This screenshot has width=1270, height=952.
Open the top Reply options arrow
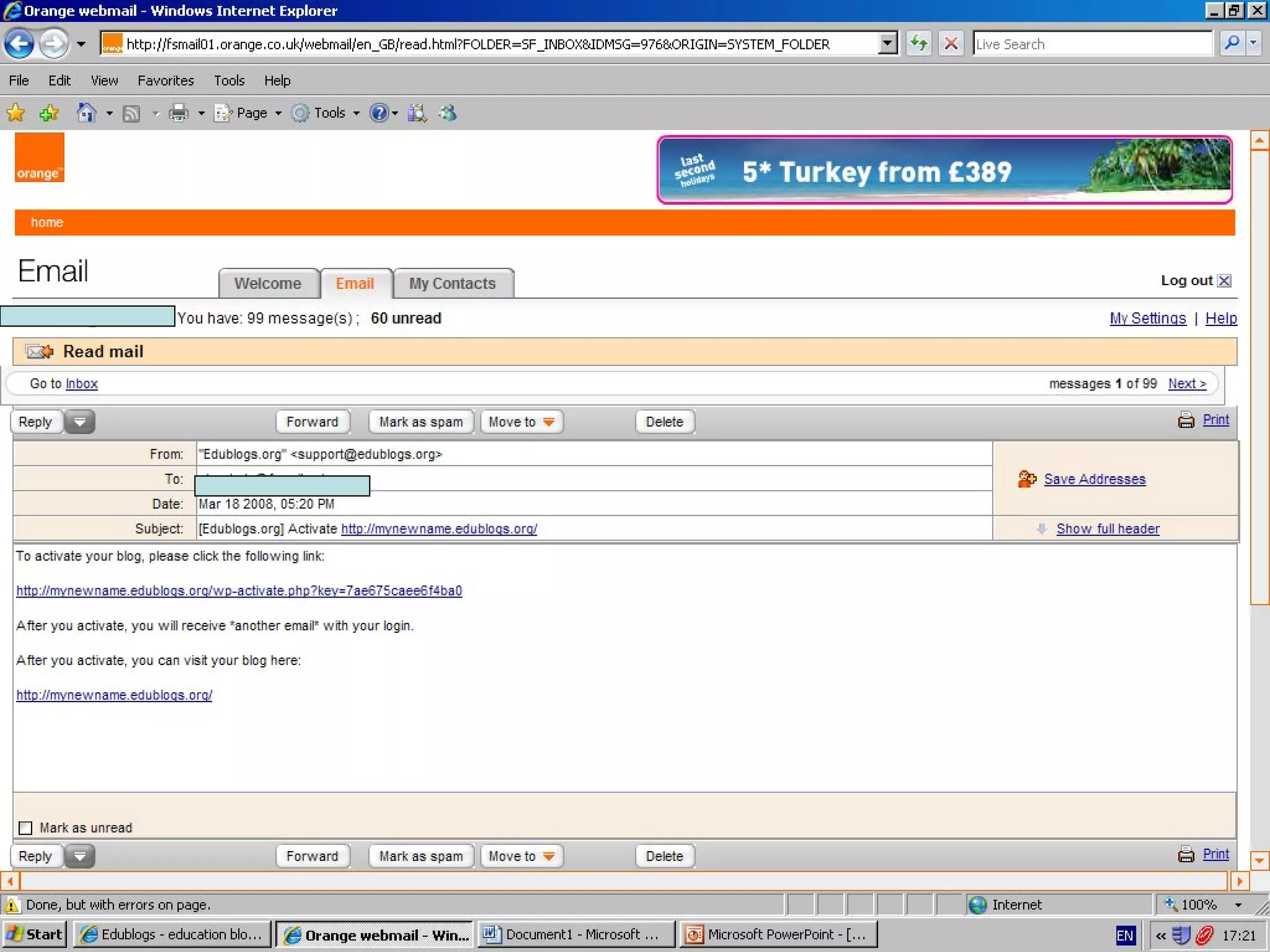[x=80, y=422]
